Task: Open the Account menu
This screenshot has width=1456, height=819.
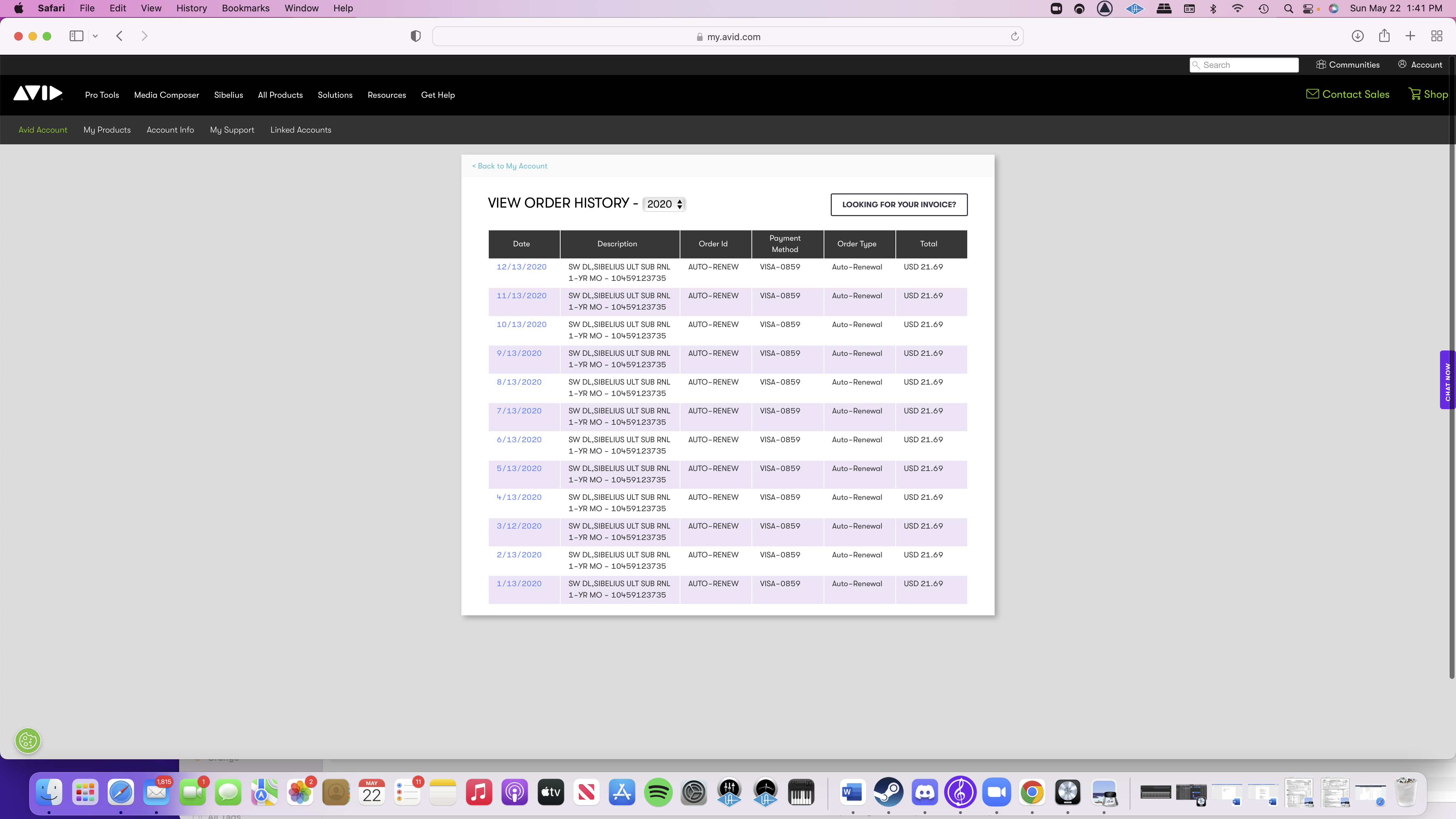Action: tap(1420, 65)
